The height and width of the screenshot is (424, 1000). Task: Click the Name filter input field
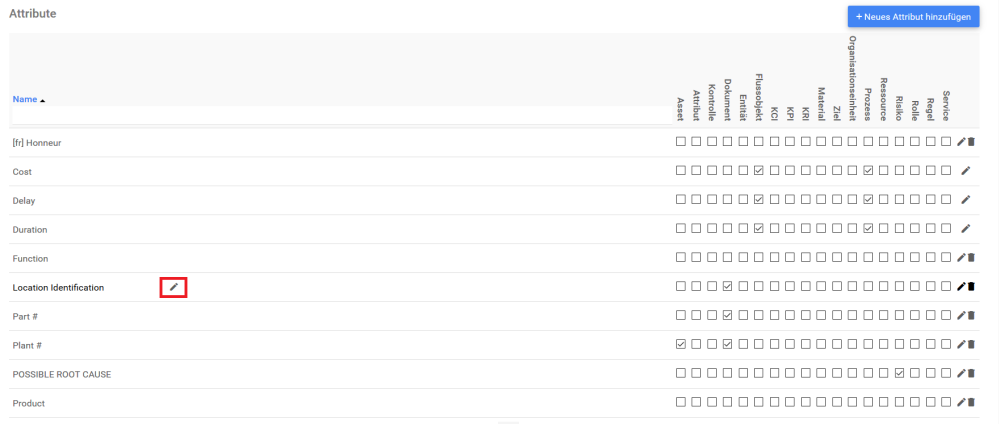point(340,117)
